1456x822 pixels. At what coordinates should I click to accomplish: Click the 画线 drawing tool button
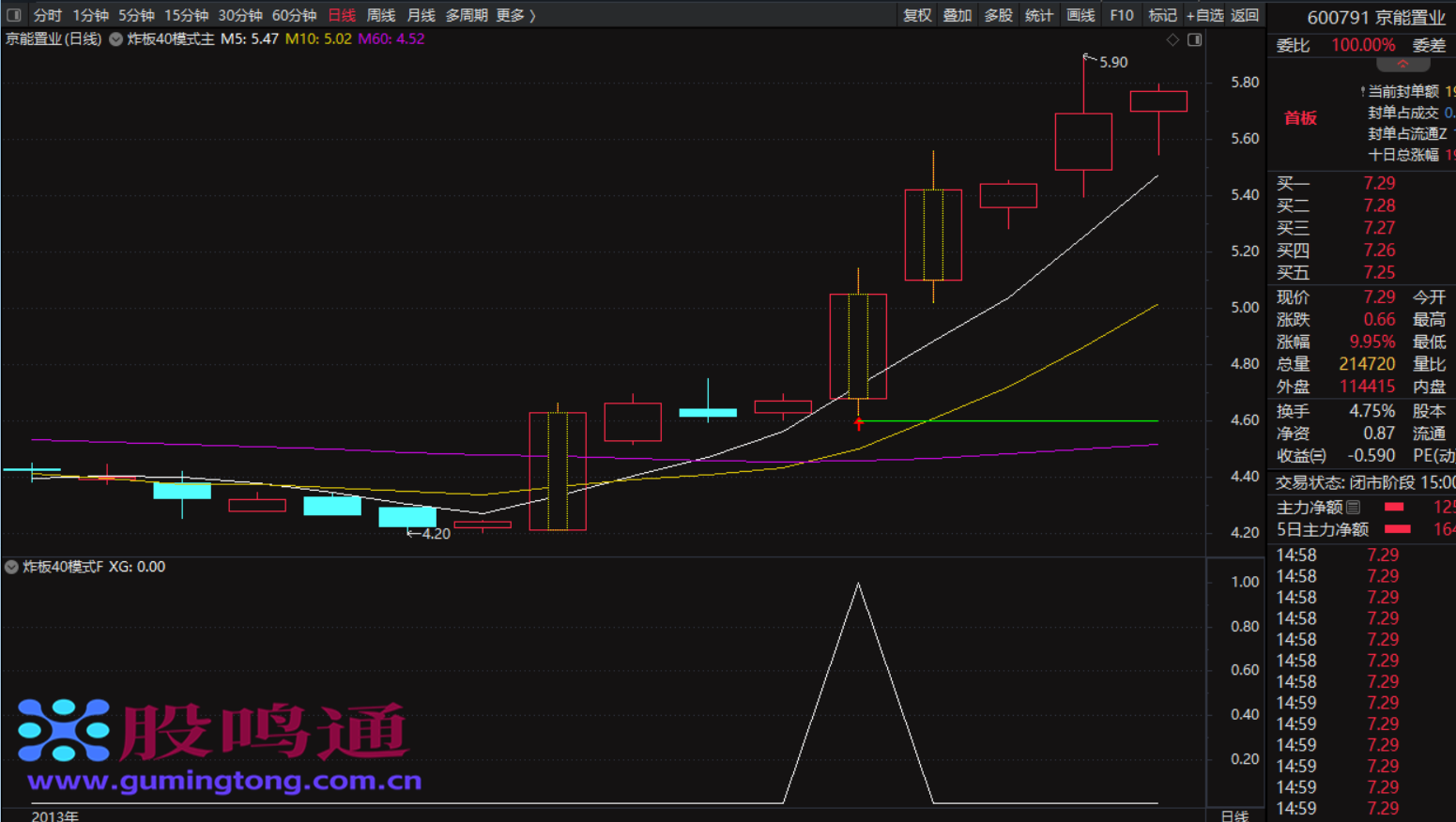click(1081, 15)
